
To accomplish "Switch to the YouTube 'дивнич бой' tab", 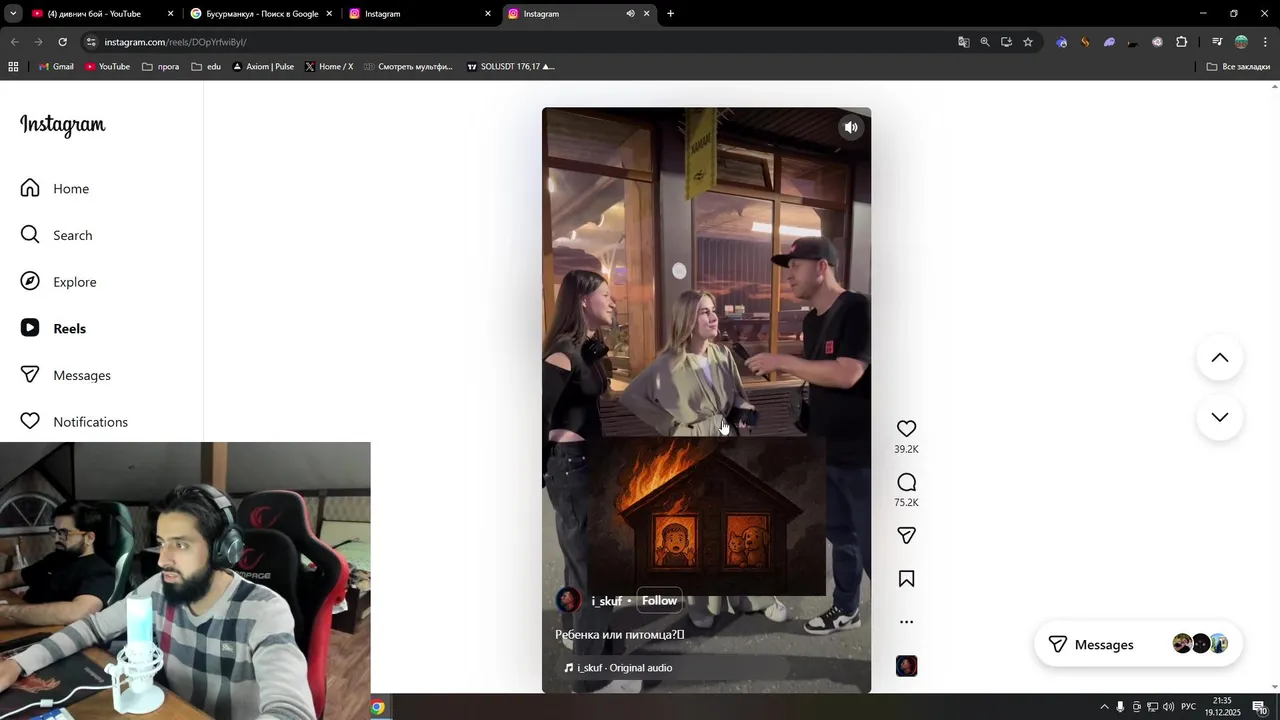I will 103,14.
